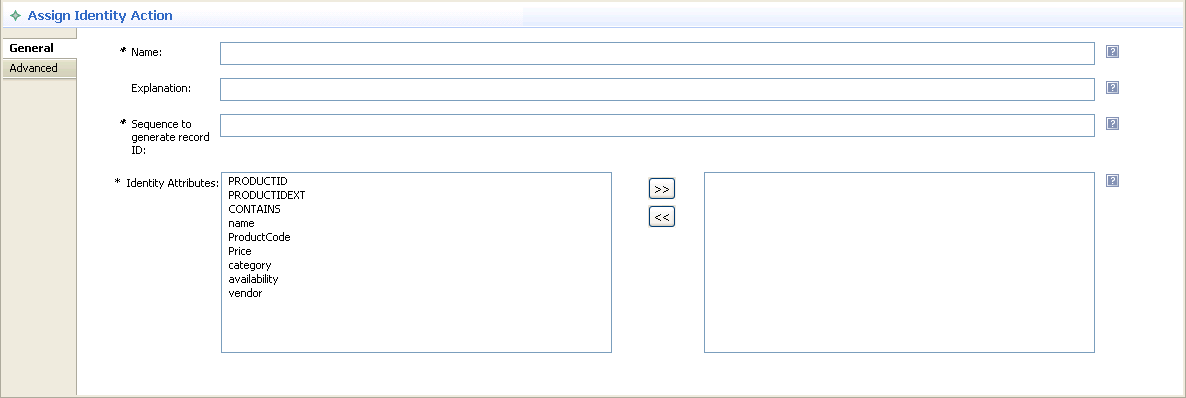Select the category attribute
Screen dimensions: 1186x398
click(x=250, y=265)
